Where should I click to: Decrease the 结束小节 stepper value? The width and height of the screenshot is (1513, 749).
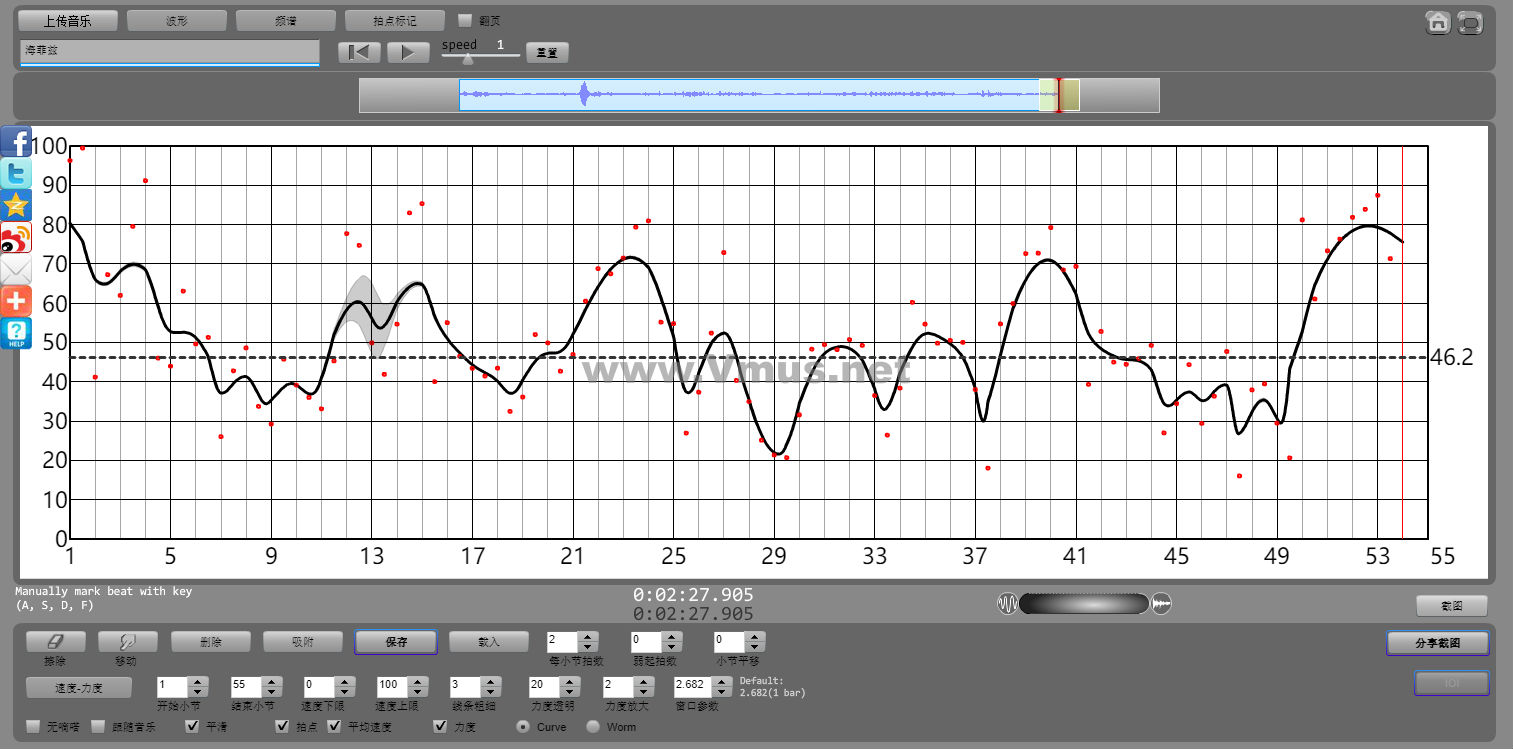[271, 692]
